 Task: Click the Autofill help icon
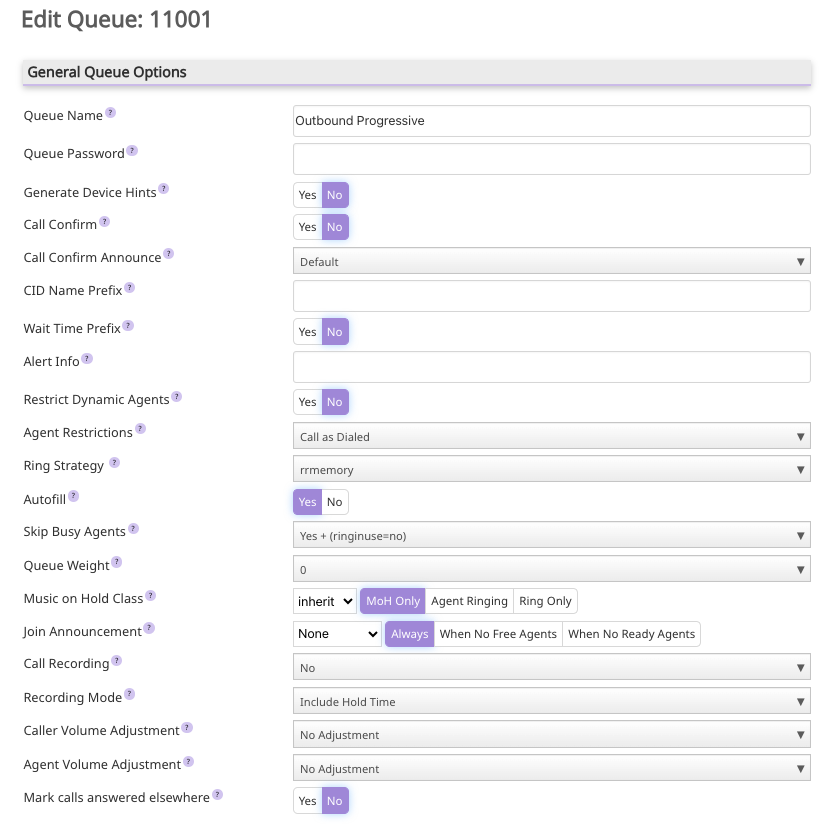pos(73,494)
